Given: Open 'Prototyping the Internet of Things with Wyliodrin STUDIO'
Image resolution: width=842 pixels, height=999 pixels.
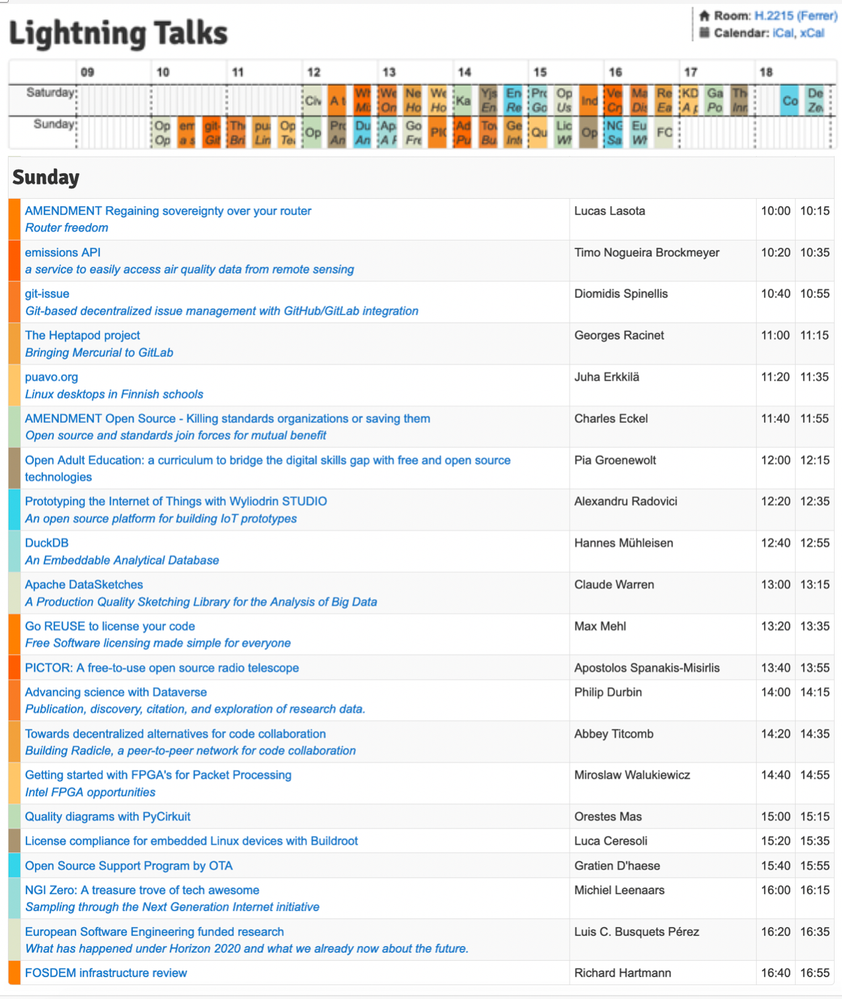Looking at the screenshot, I should coord(176,501).
